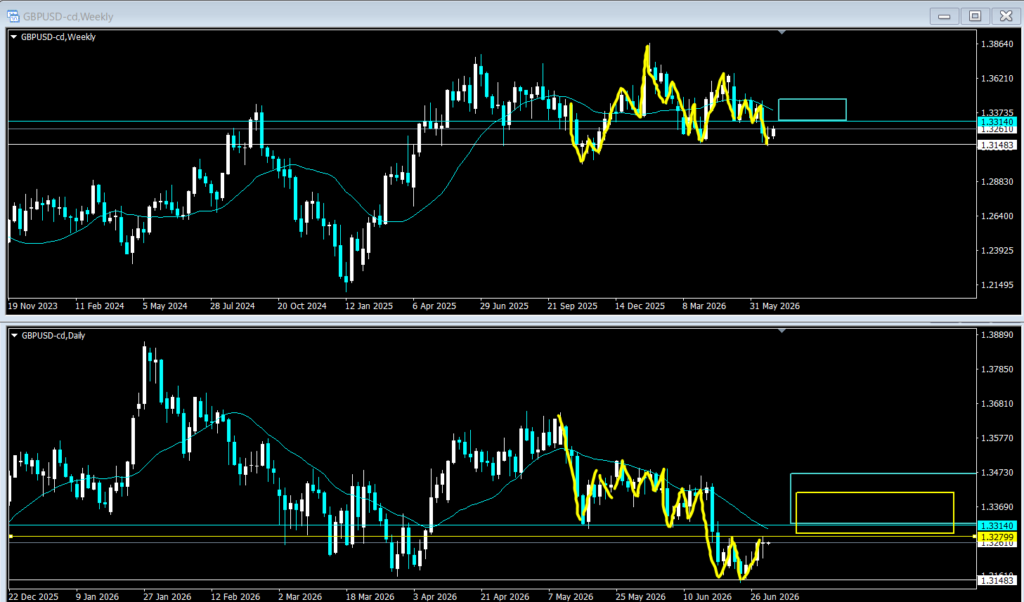Click the 1.21495 scale value on weekly chart

coord(997,285)
